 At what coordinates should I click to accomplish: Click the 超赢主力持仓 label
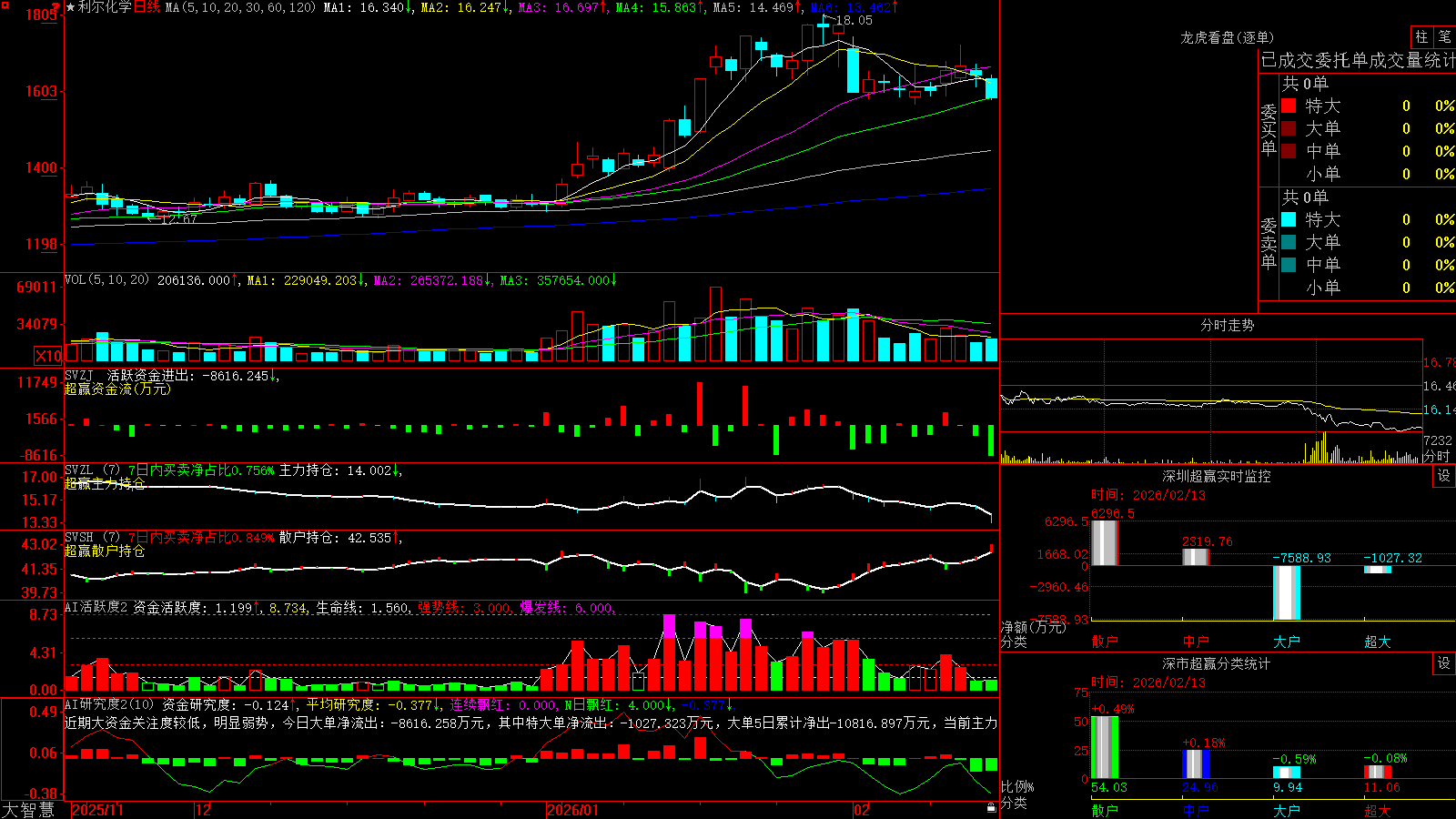105,483
